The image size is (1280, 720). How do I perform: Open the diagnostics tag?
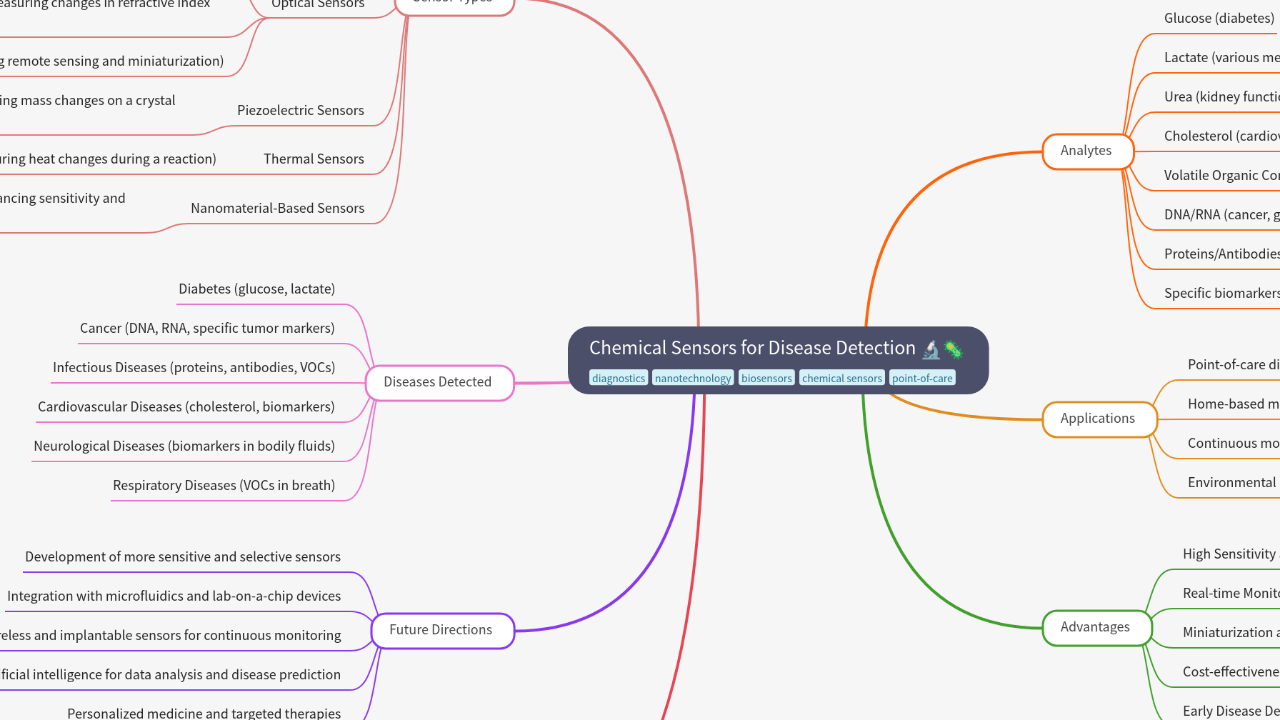(x=618, y=378)
